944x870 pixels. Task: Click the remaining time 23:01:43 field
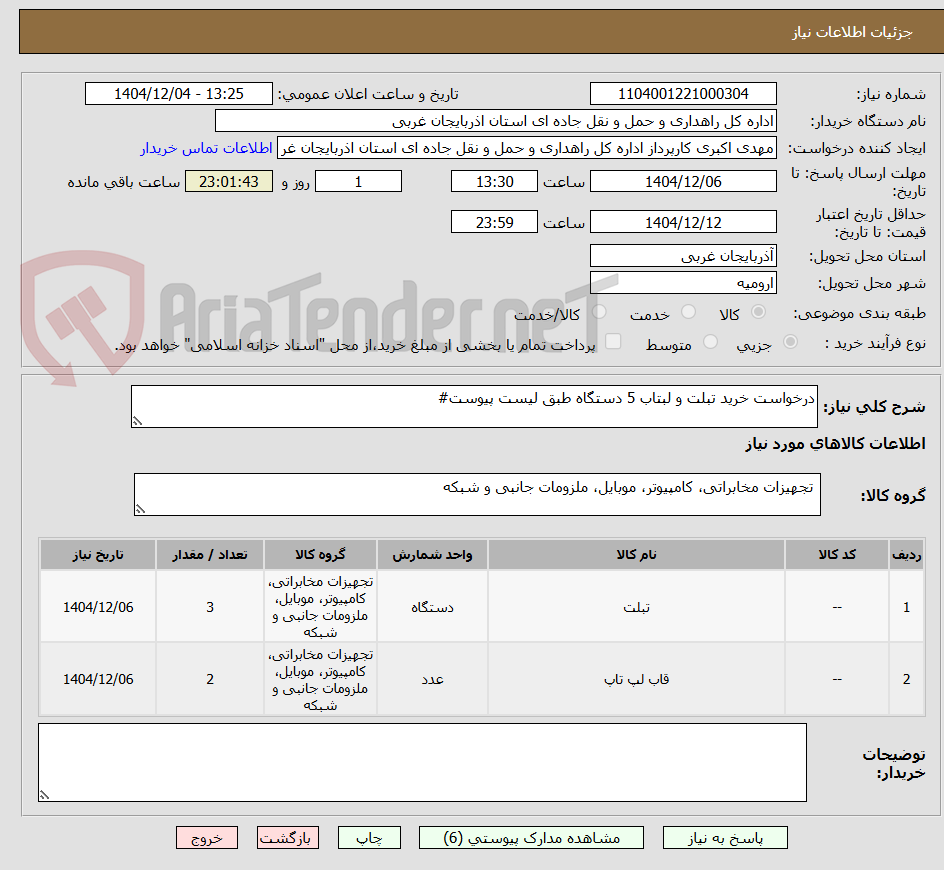[x=229, y=181]
